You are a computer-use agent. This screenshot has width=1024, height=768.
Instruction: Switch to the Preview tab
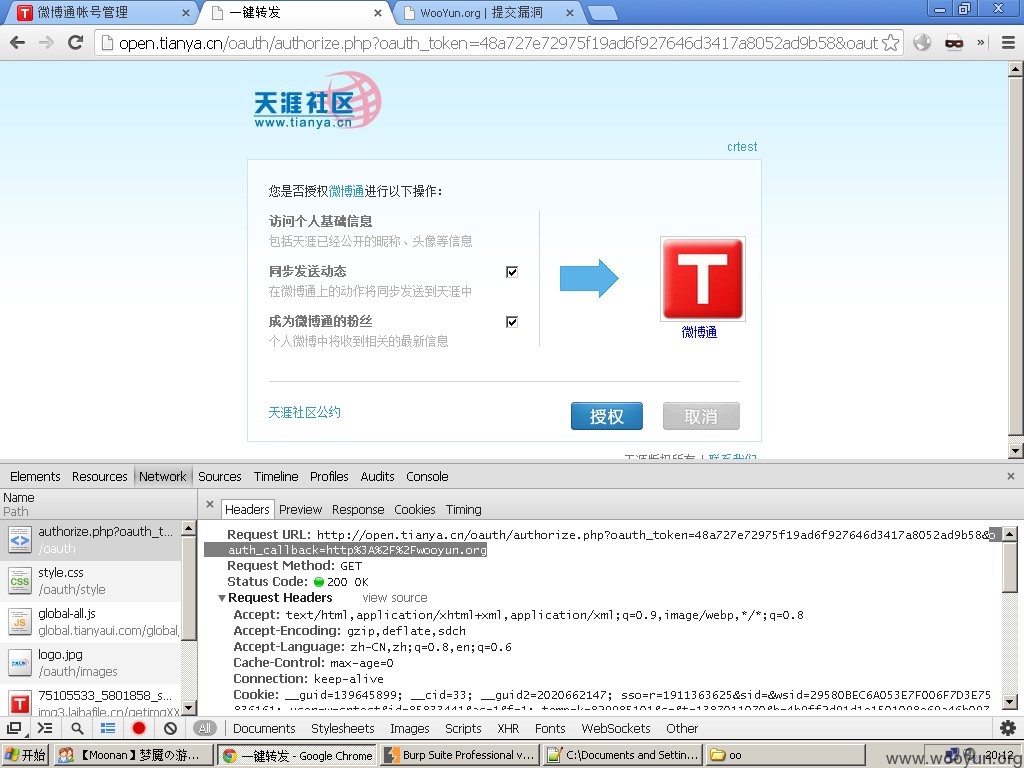click(x=300, y=509)
